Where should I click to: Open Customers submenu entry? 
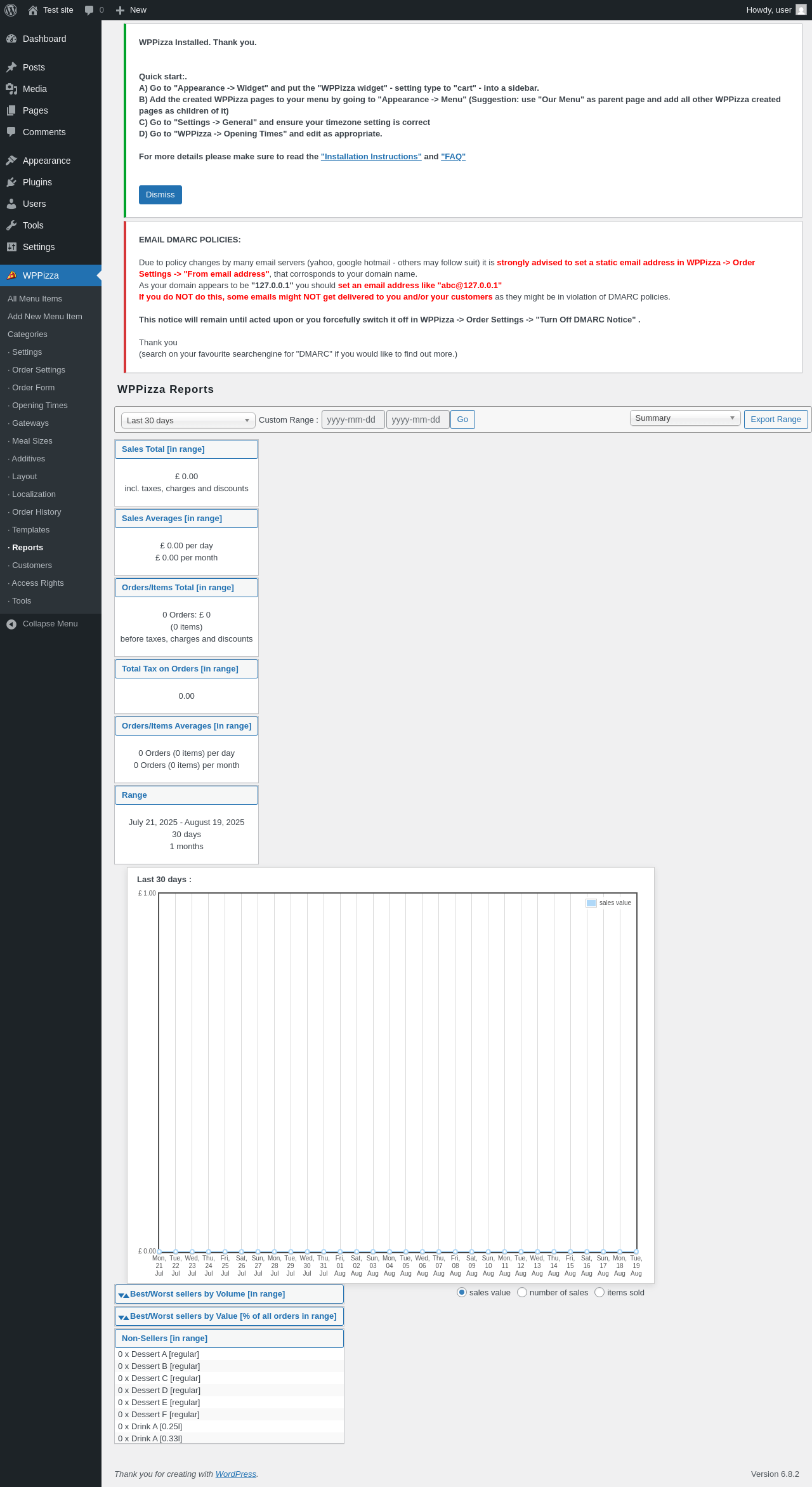pos(30,565)
